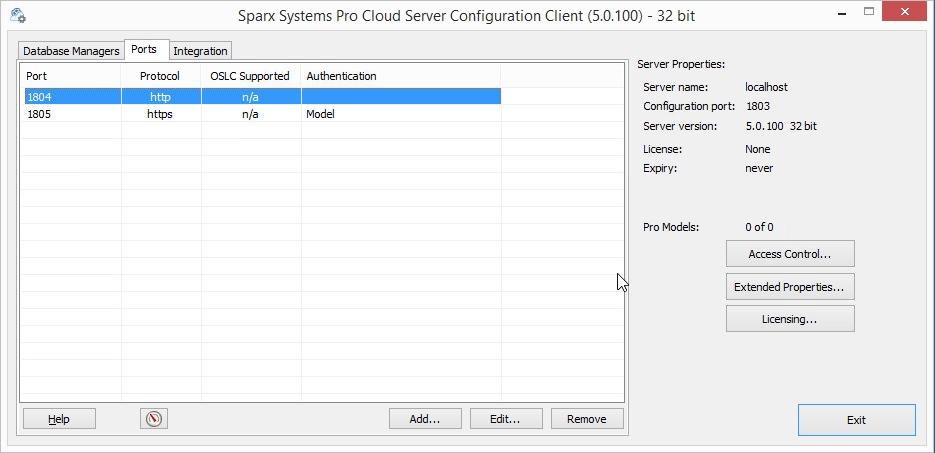Click the compass icon button beside Help

153,419
